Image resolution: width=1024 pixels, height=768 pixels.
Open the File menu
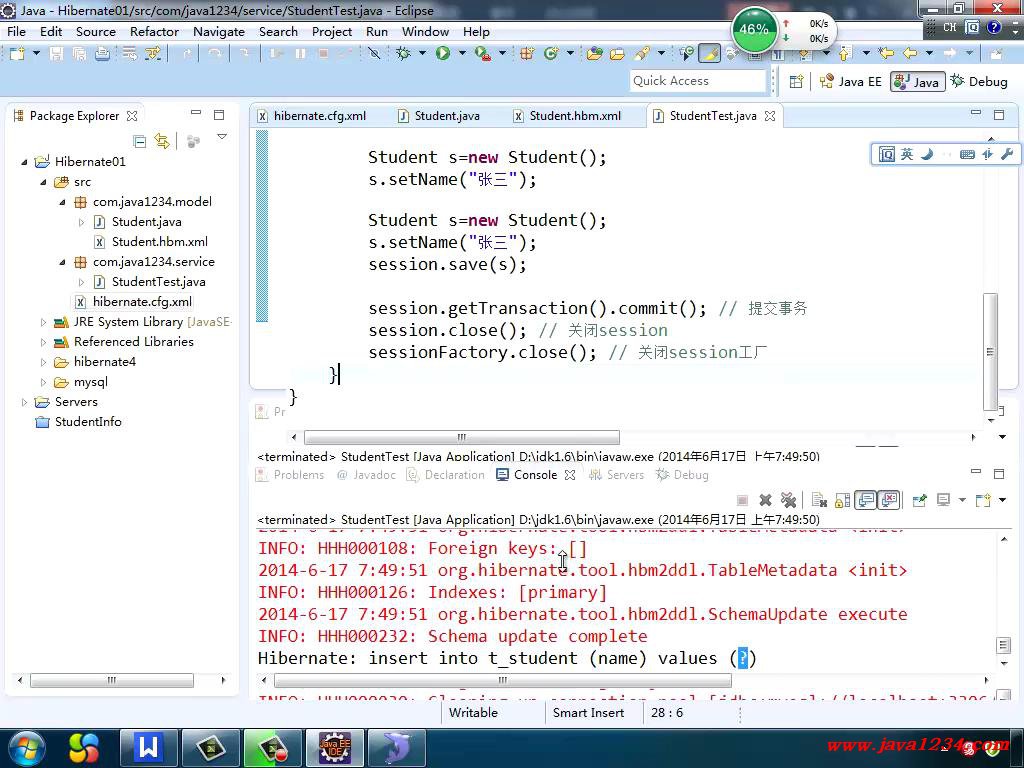tap(16, 31)
